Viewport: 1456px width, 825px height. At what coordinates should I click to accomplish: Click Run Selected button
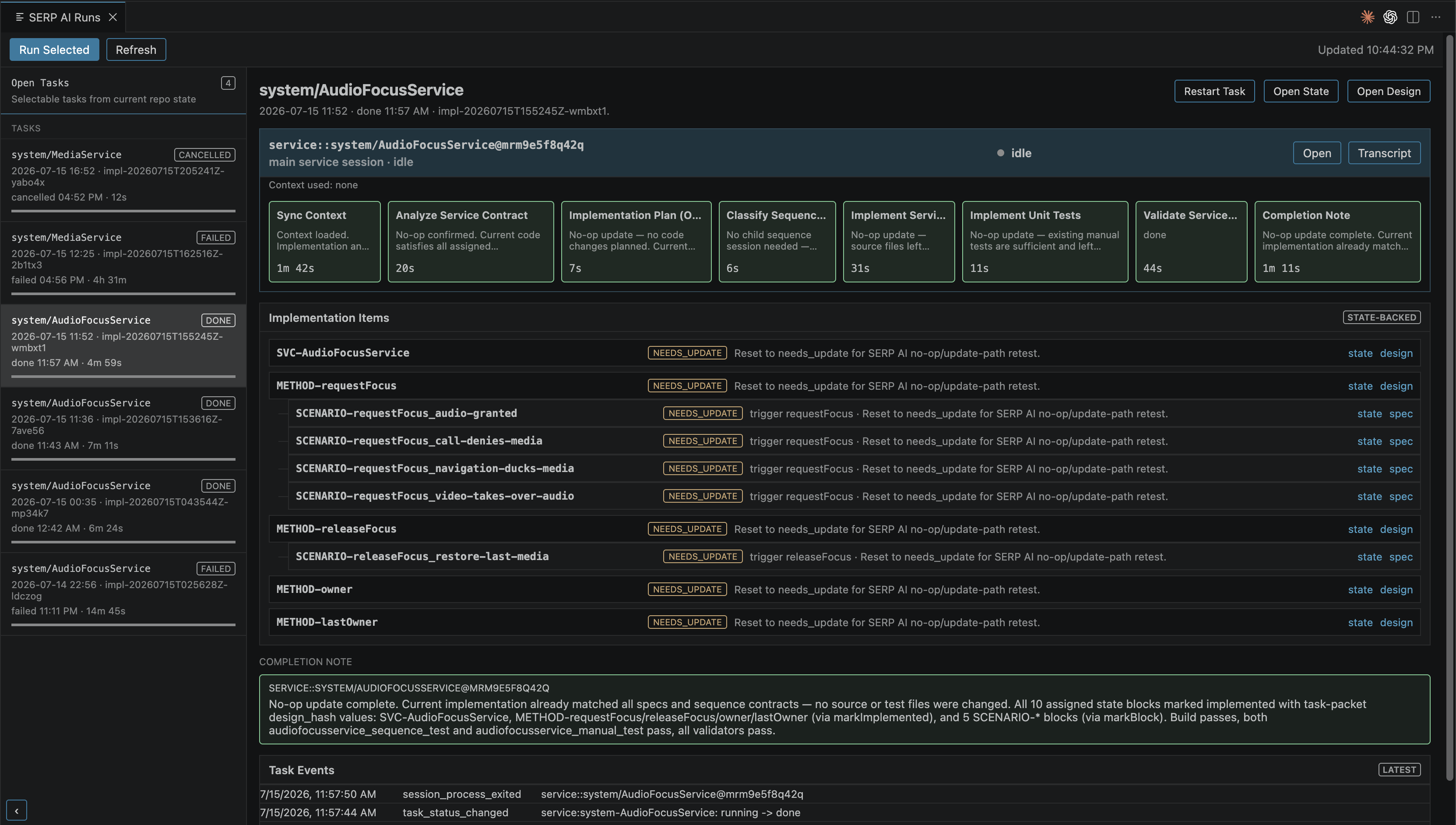point(54,50)
